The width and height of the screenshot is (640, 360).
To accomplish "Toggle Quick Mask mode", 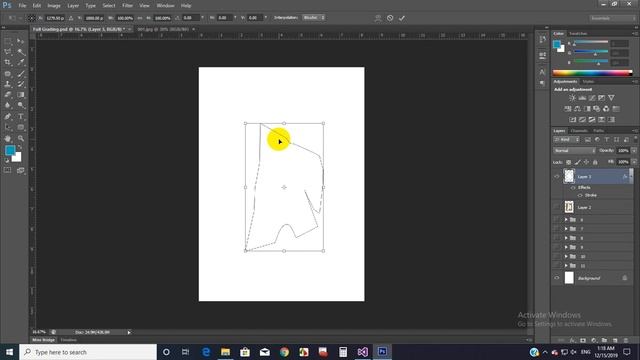I will [x=7, y=170].
